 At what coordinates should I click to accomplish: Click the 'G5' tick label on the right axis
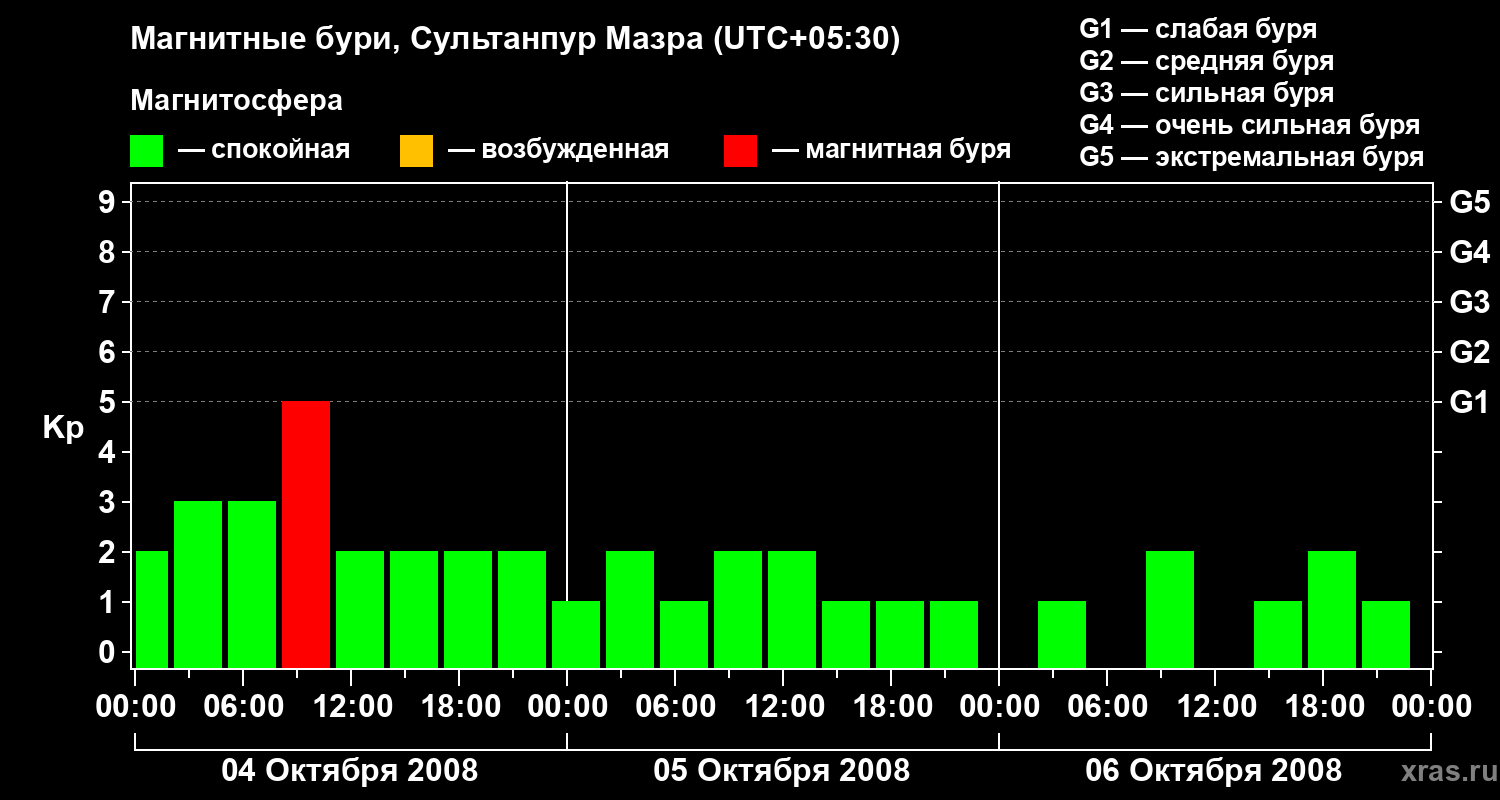1469,202
